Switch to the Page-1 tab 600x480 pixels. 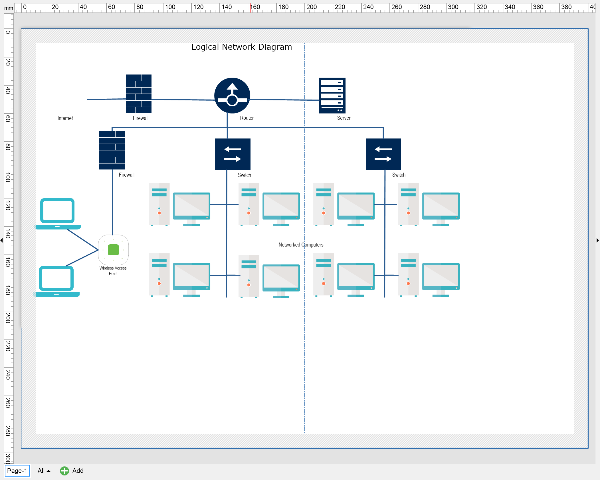tap(17, 470)
